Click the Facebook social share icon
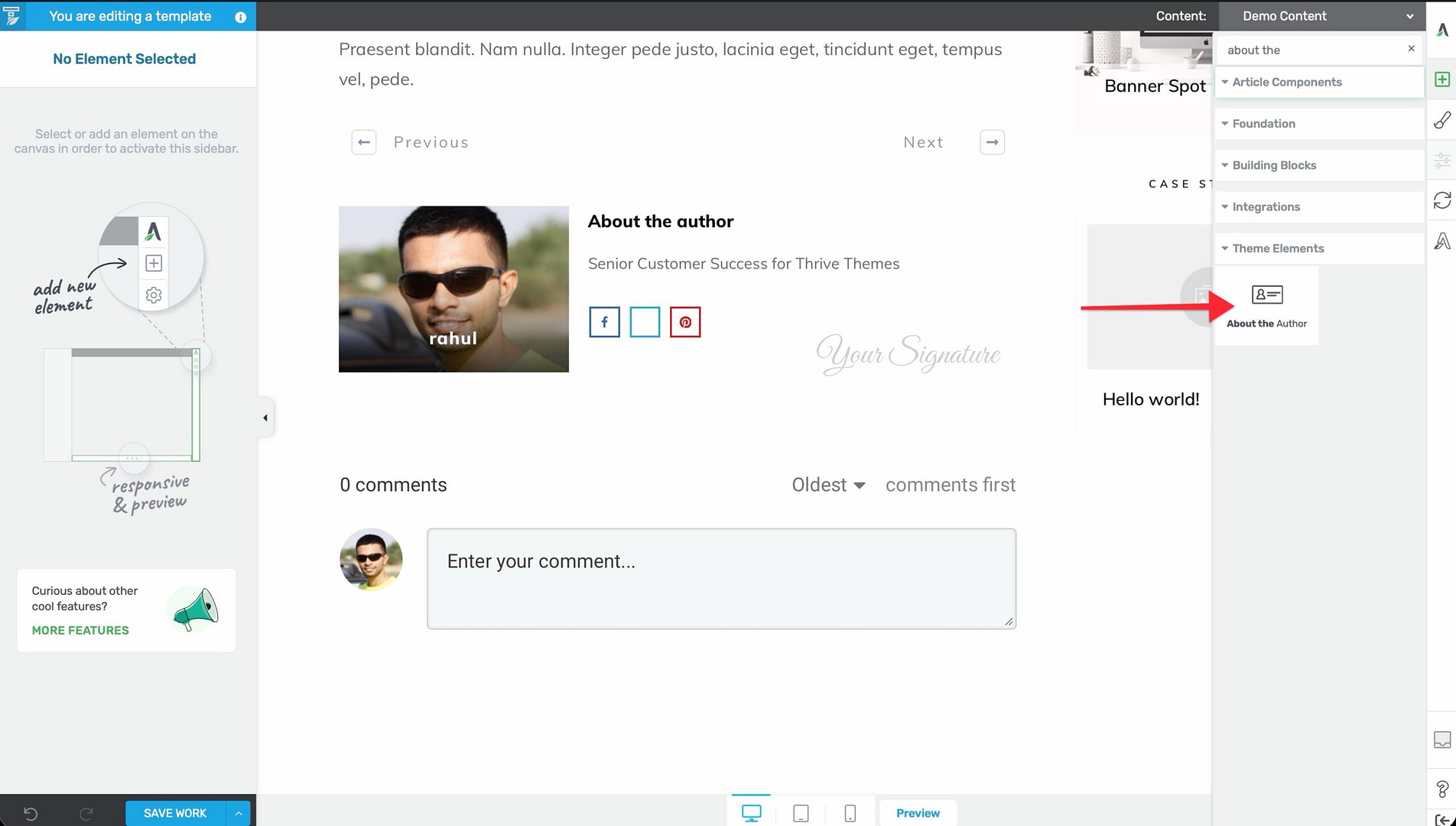 point(604,322)
